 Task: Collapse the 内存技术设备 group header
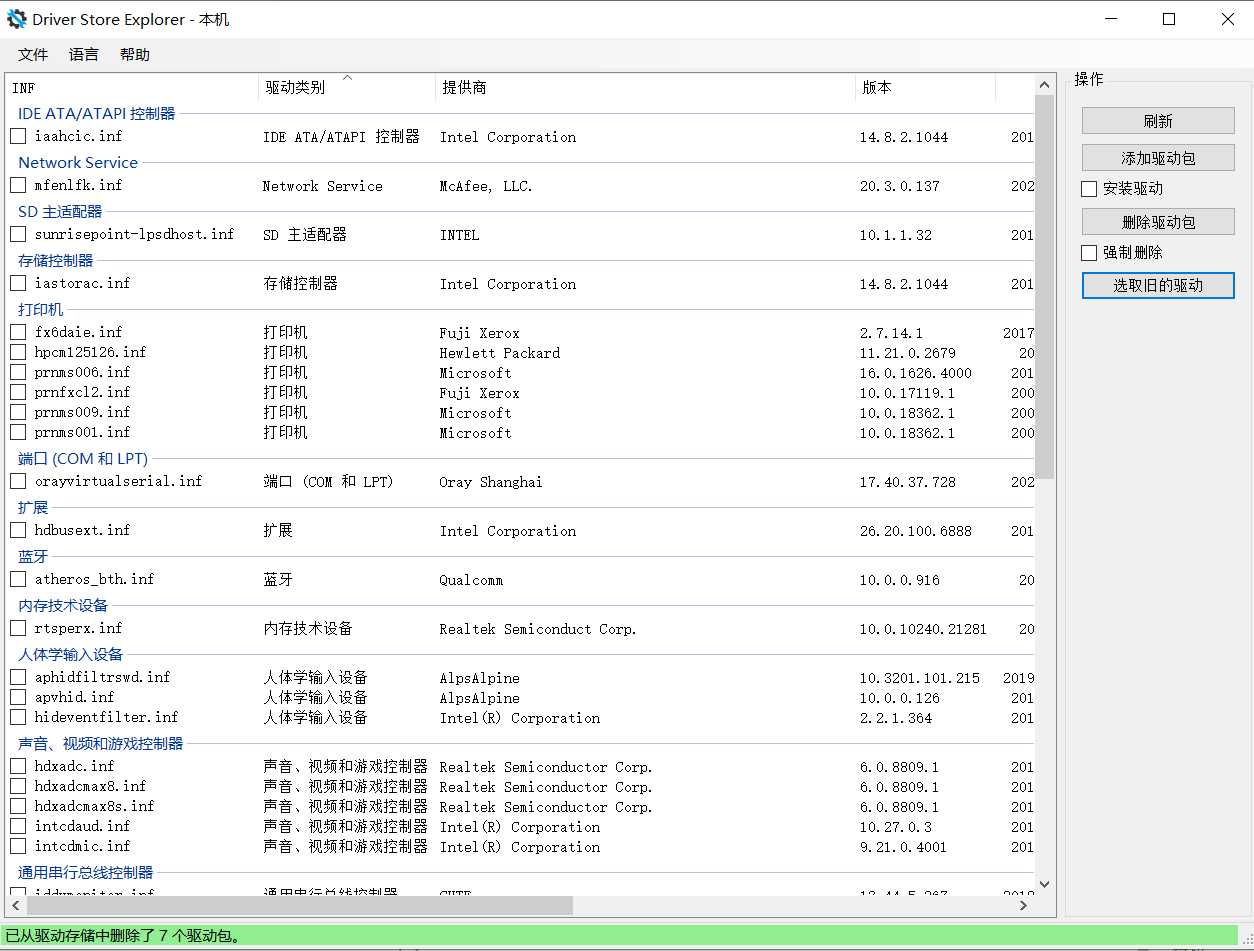[63, 605]
